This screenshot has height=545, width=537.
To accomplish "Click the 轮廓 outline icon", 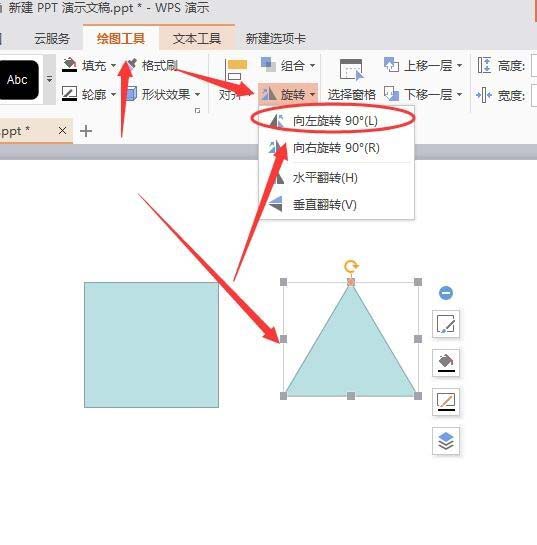I will pyautogui.click(x=70, y=94).
